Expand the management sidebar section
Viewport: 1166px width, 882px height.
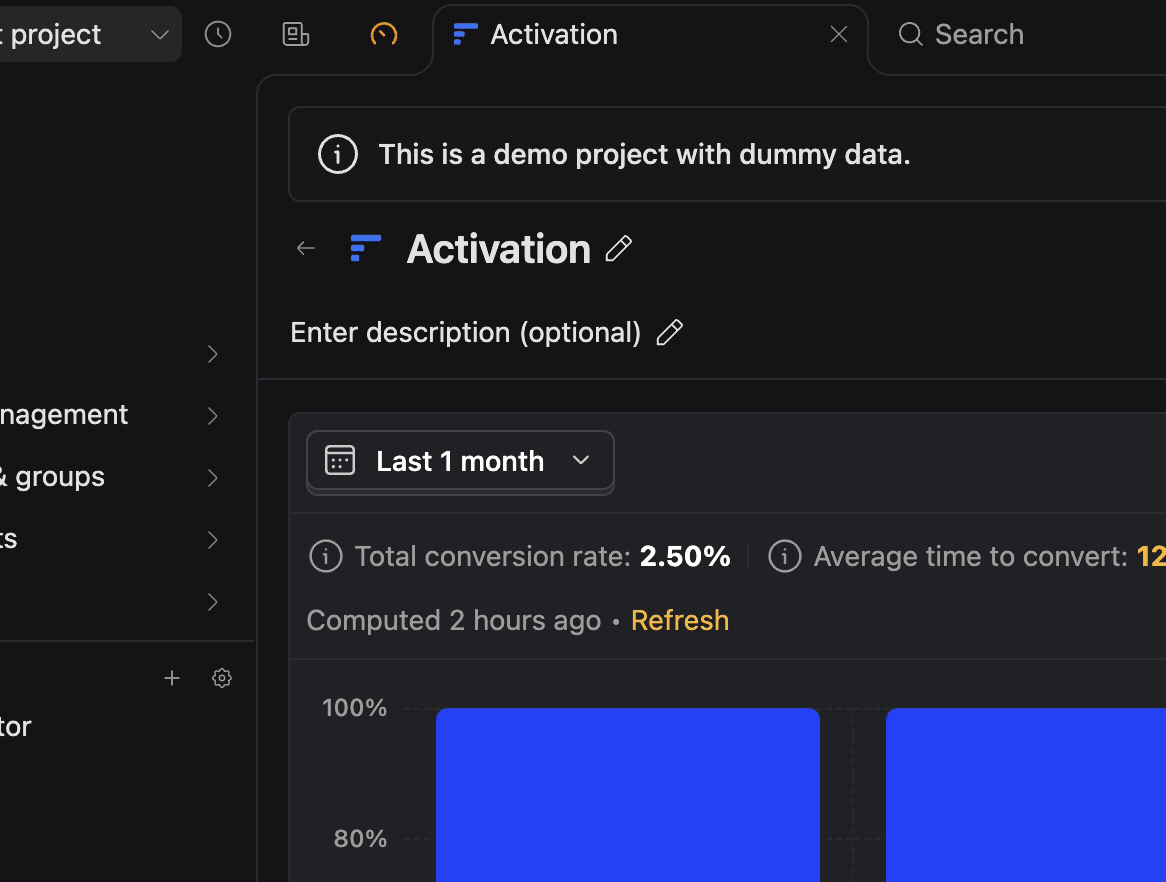(x=213, y=416)
